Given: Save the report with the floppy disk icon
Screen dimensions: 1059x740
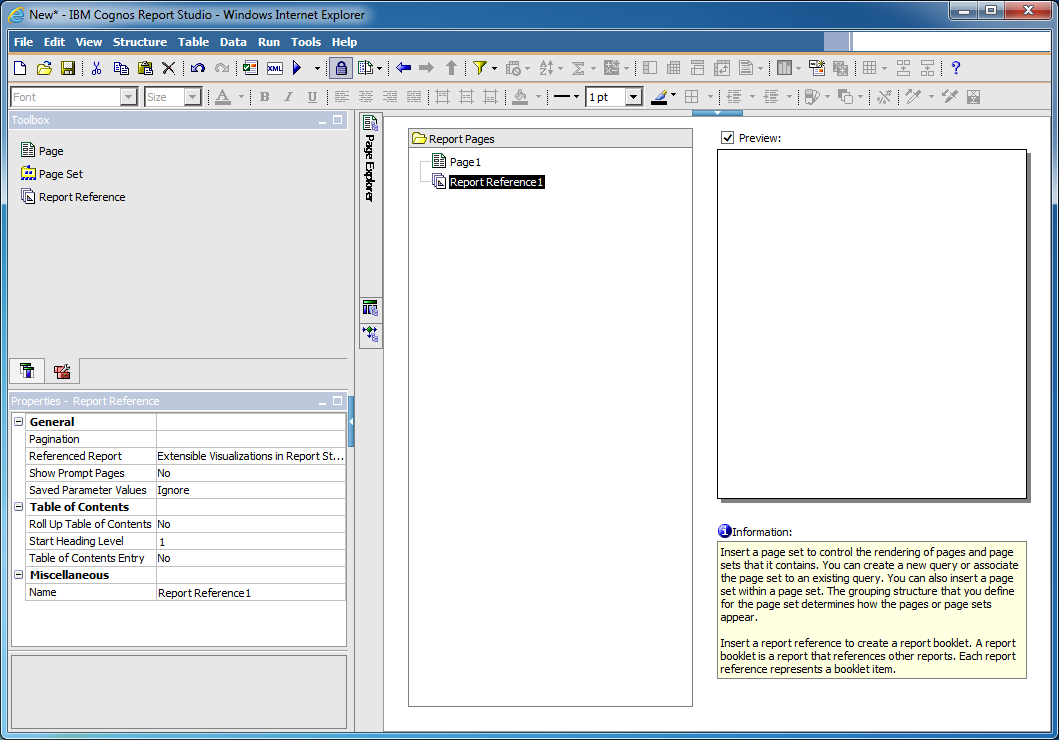Looking at the screenshot, I should coord(68,68).
